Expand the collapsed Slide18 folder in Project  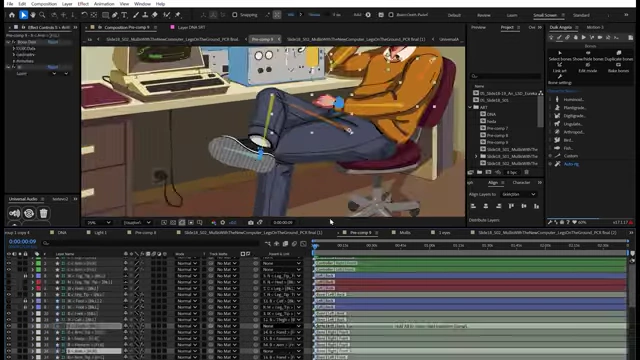476,156
